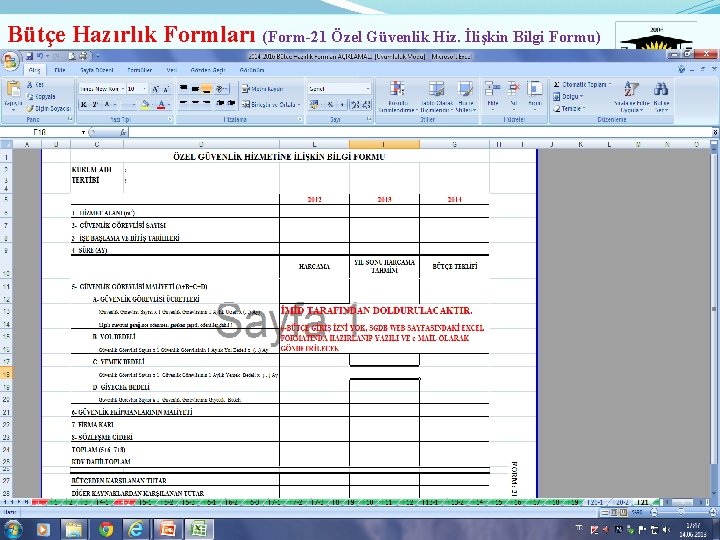Open Format as Table (Tablo Olarak Biçimlendir)
The width and height of the screenshot is (720, 540).
click(x=437, y=96)
